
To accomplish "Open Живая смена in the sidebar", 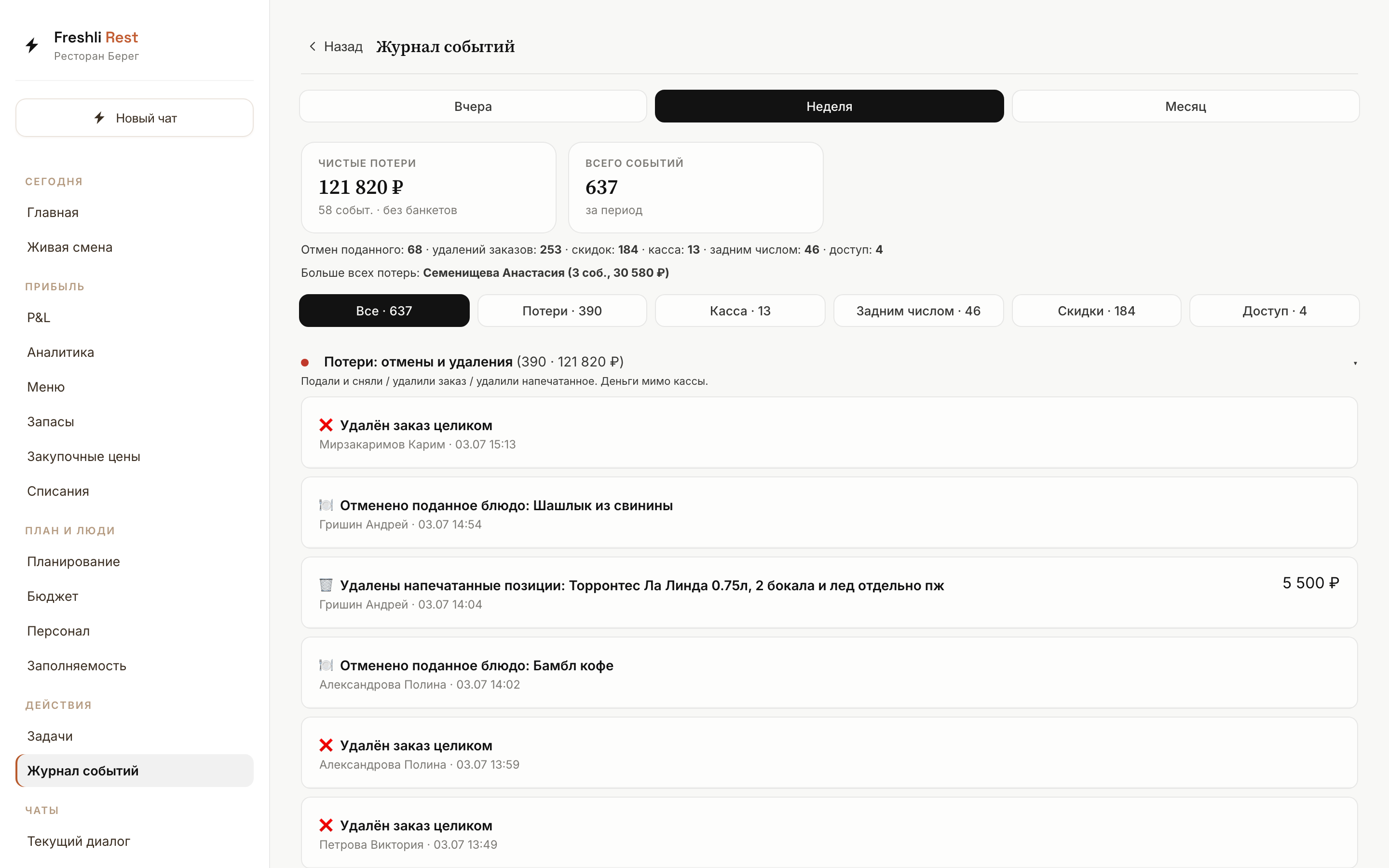I will 69,247.
